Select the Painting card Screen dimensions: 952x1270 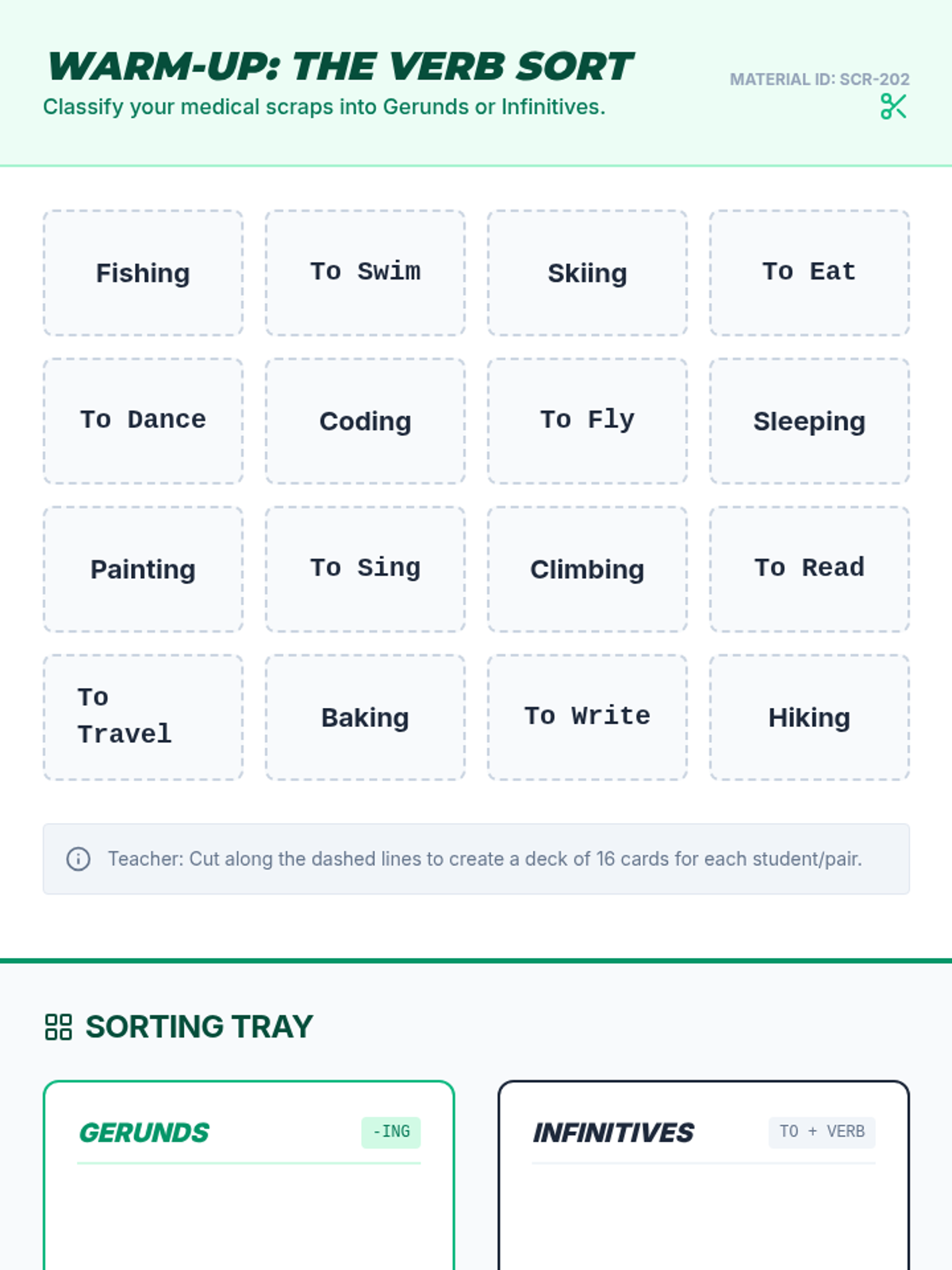[143, 569]
